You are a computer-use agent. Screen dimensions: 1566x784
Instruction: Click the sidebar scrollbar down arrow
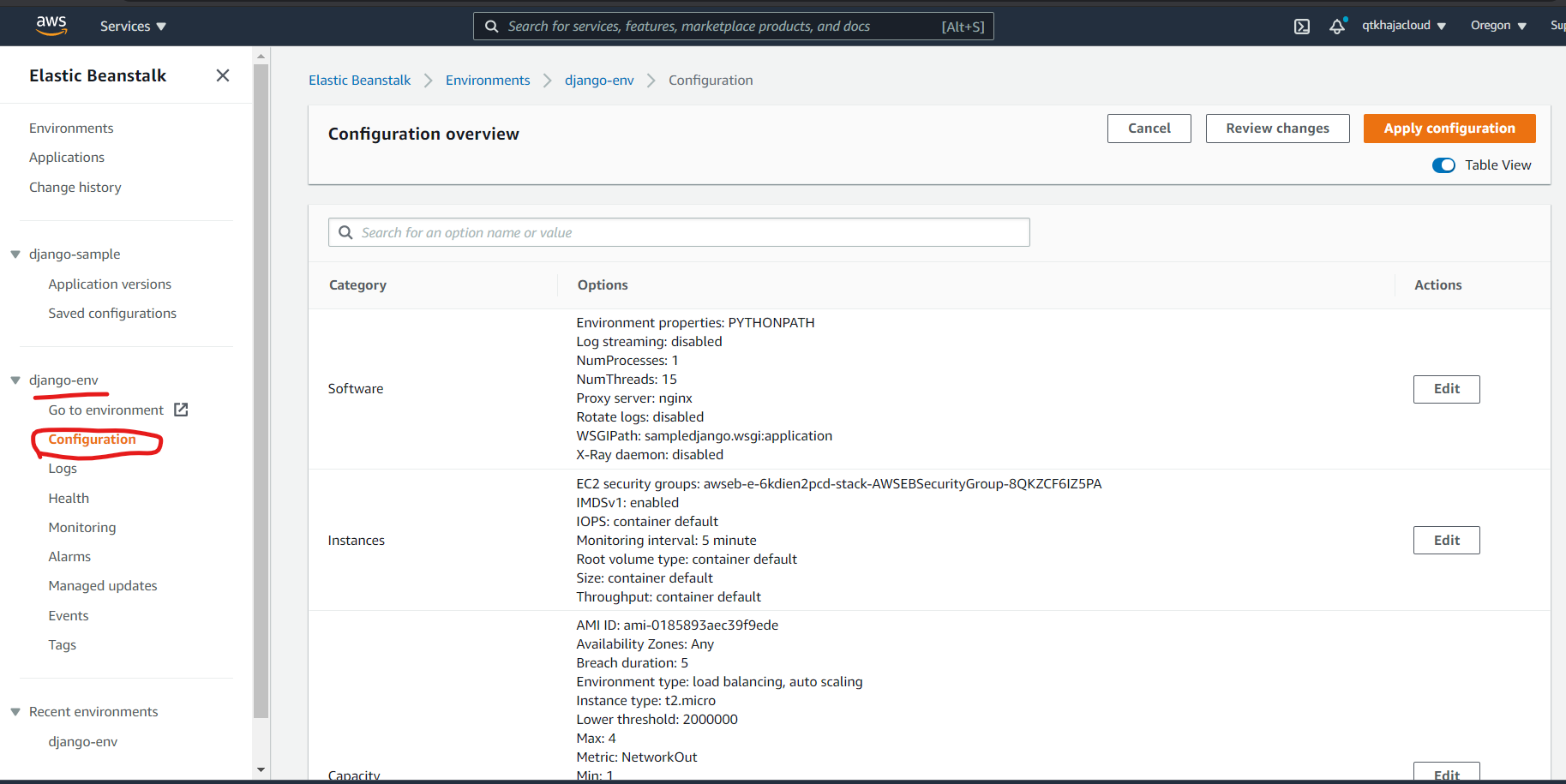click(x=261, y=770)
